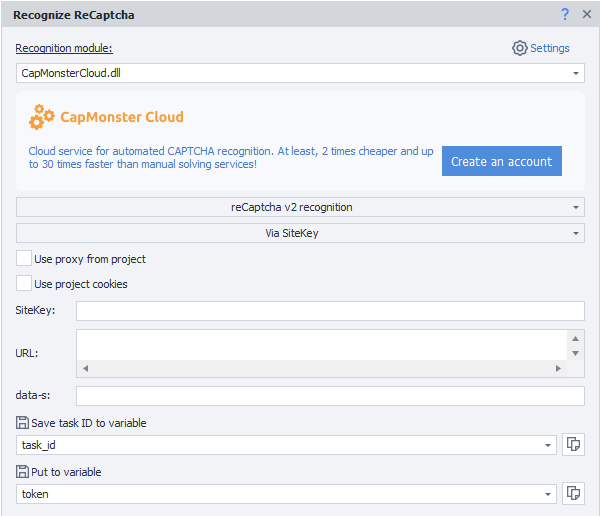Click the CapMonster Cloud gears logo
The width and height of the screenshot is (600, 516).
(42, 117)
